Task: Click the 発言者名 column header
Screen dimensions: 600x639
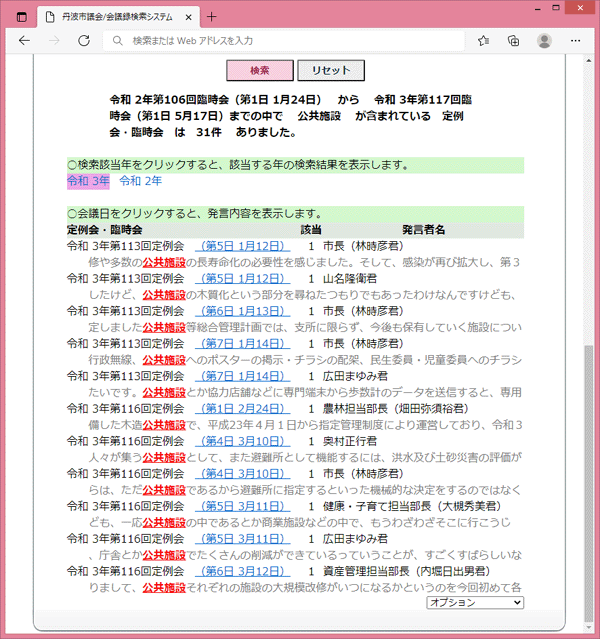Action: (423, 230)
